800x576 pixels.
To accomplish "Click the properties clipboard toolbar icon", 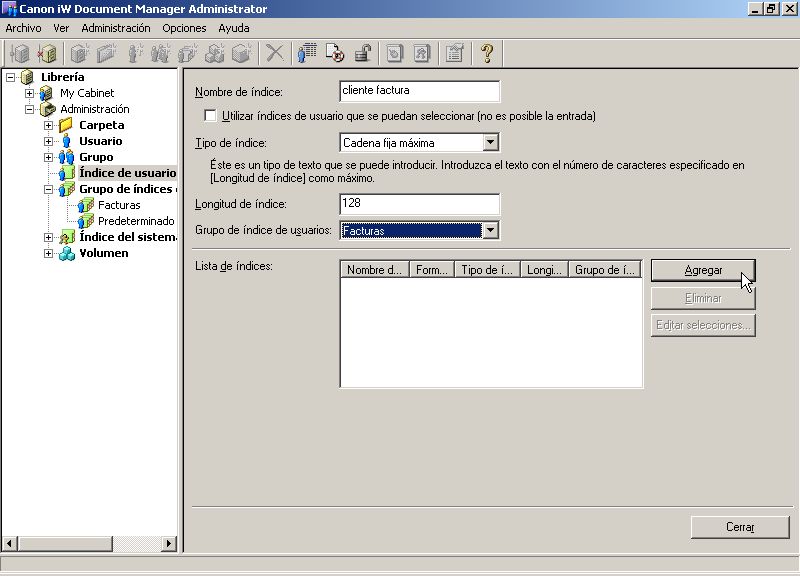I will pos(454,53).
